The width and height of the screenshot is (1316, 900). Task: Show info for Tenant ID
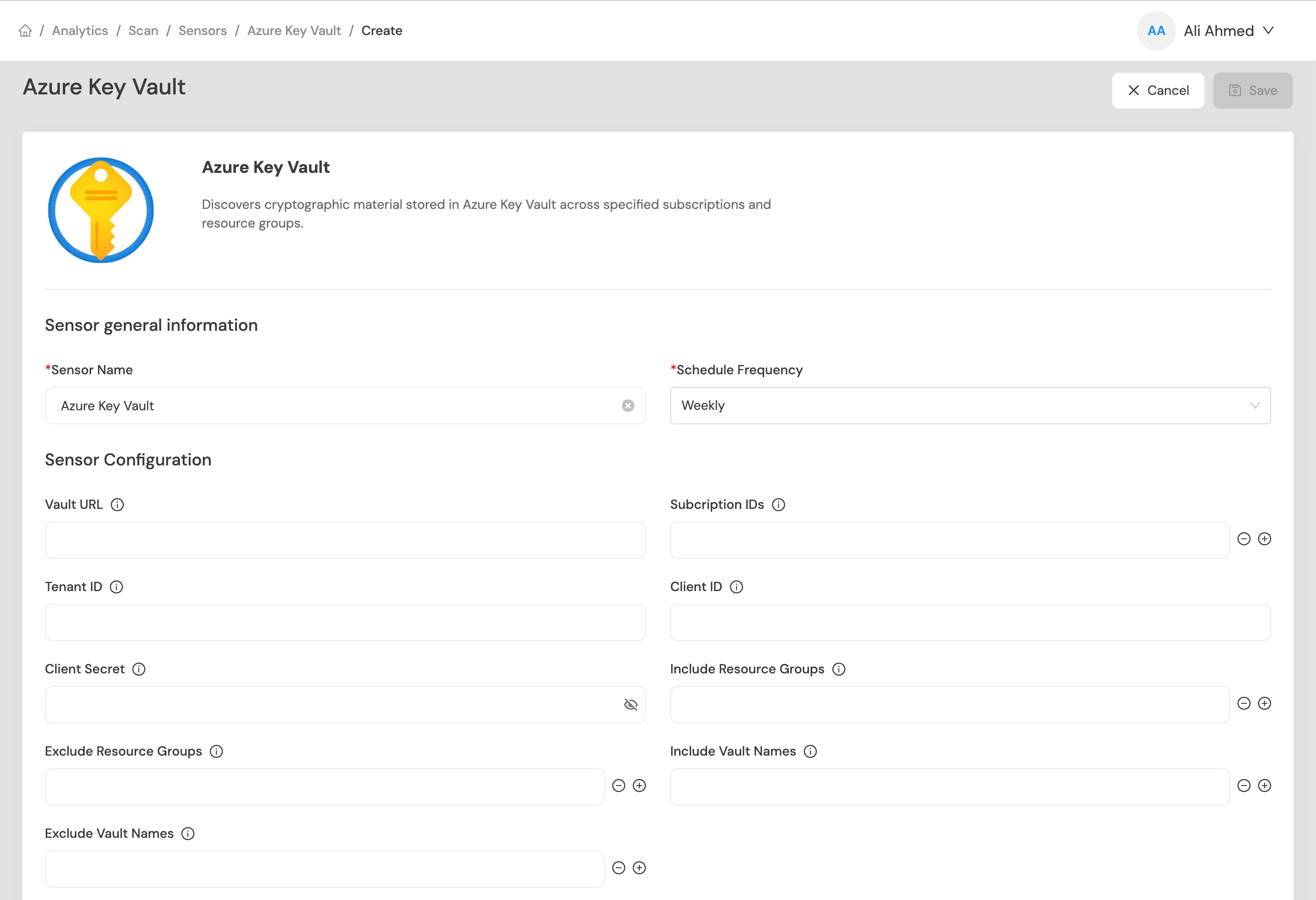[116, 587]
